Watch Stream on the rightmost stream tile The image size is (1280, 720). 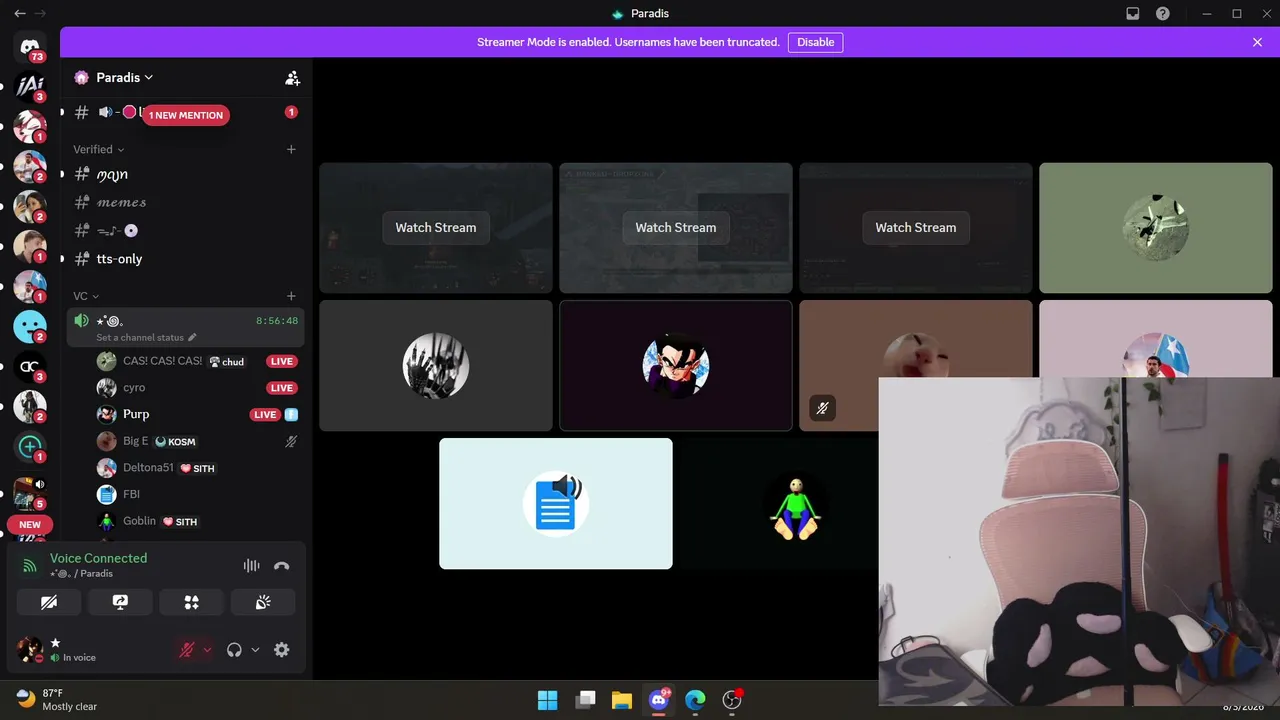[x=916, y=227]
